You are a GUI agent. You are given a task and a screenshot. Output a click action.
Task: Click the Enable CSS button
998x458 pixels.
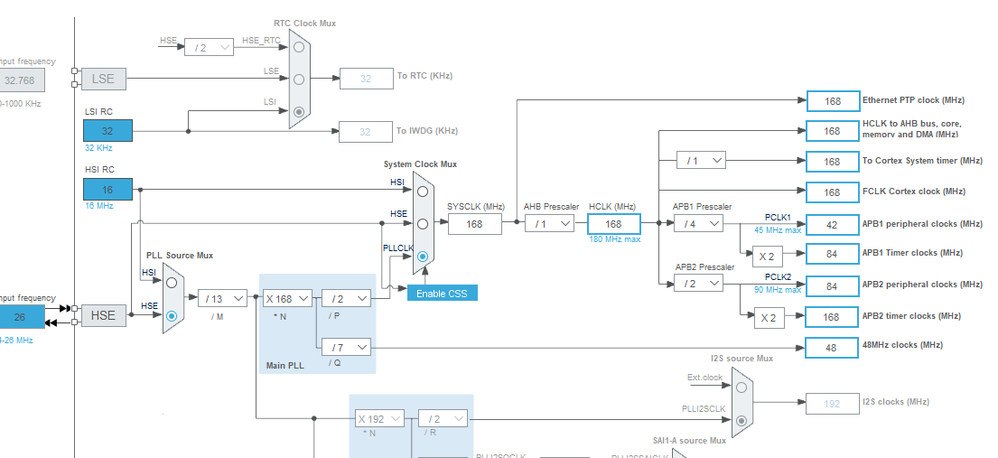coord(442,293)
